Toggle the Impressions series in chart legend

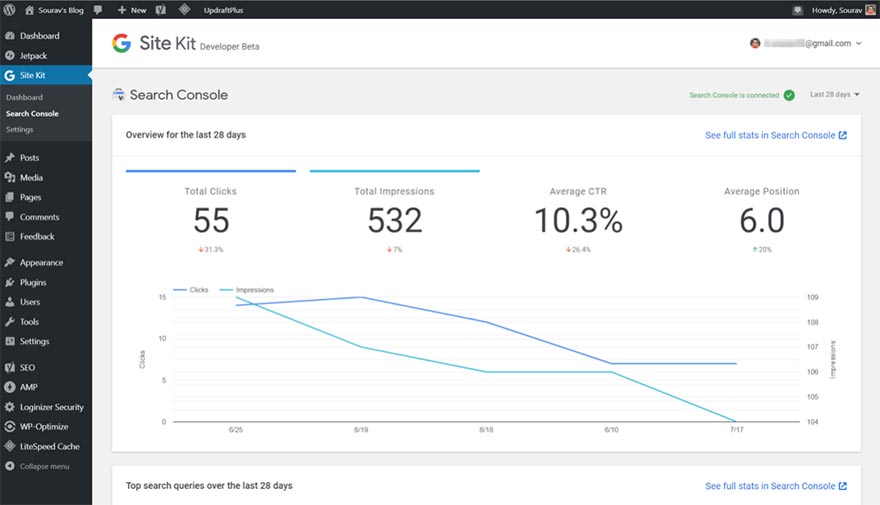point(247,290)
